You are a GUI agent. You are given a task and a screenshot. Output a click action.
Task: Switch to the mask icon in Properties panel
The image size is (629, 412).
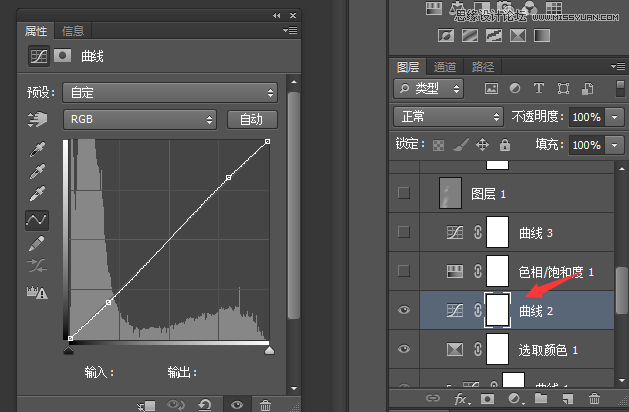point(62,55)
